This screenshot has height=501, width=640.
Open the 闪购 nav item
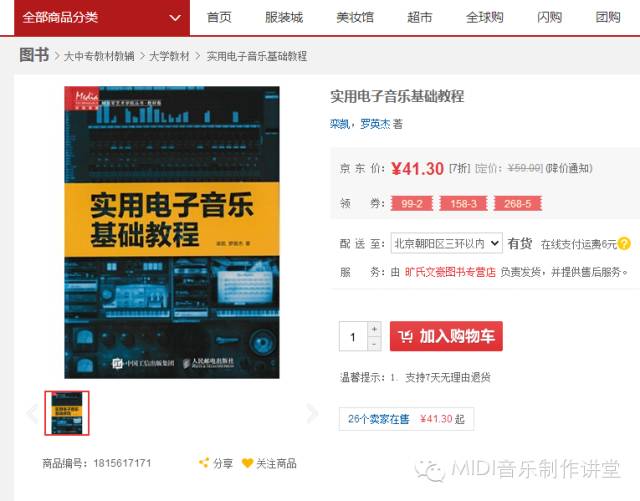tap(549, 17)
